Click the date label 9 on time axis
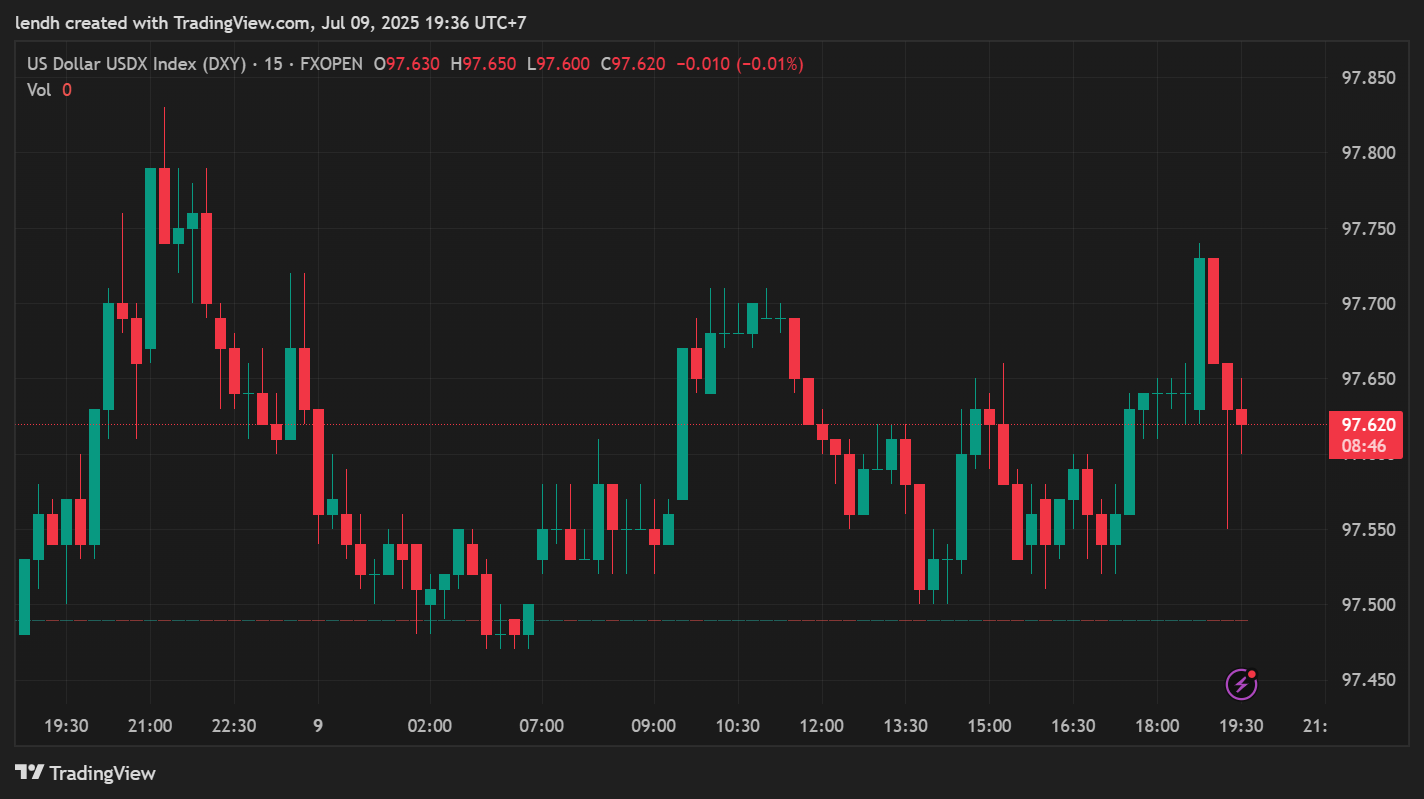This screenshot has width=1424, height=799. pos(318,726)
